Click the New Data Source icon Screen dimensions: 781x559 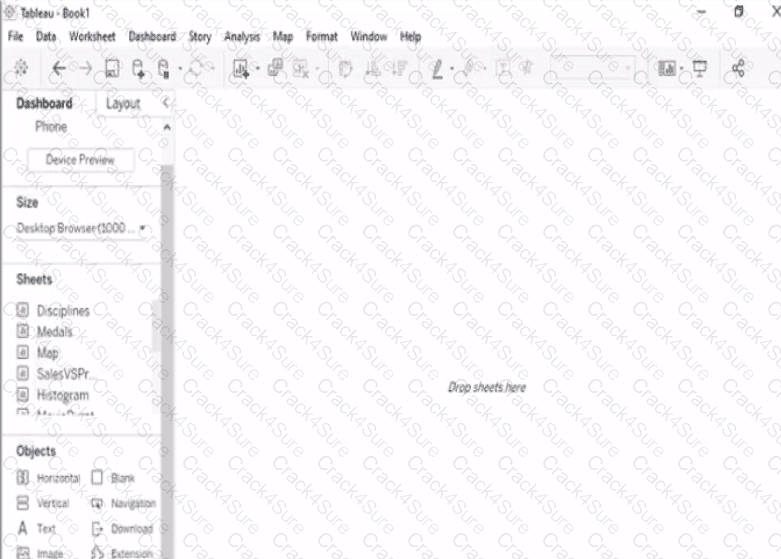tap(138, 68)
